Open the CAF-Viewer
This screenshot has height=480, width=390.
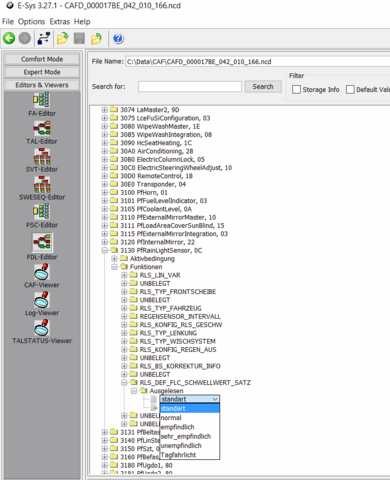click(x=42, y=276)
